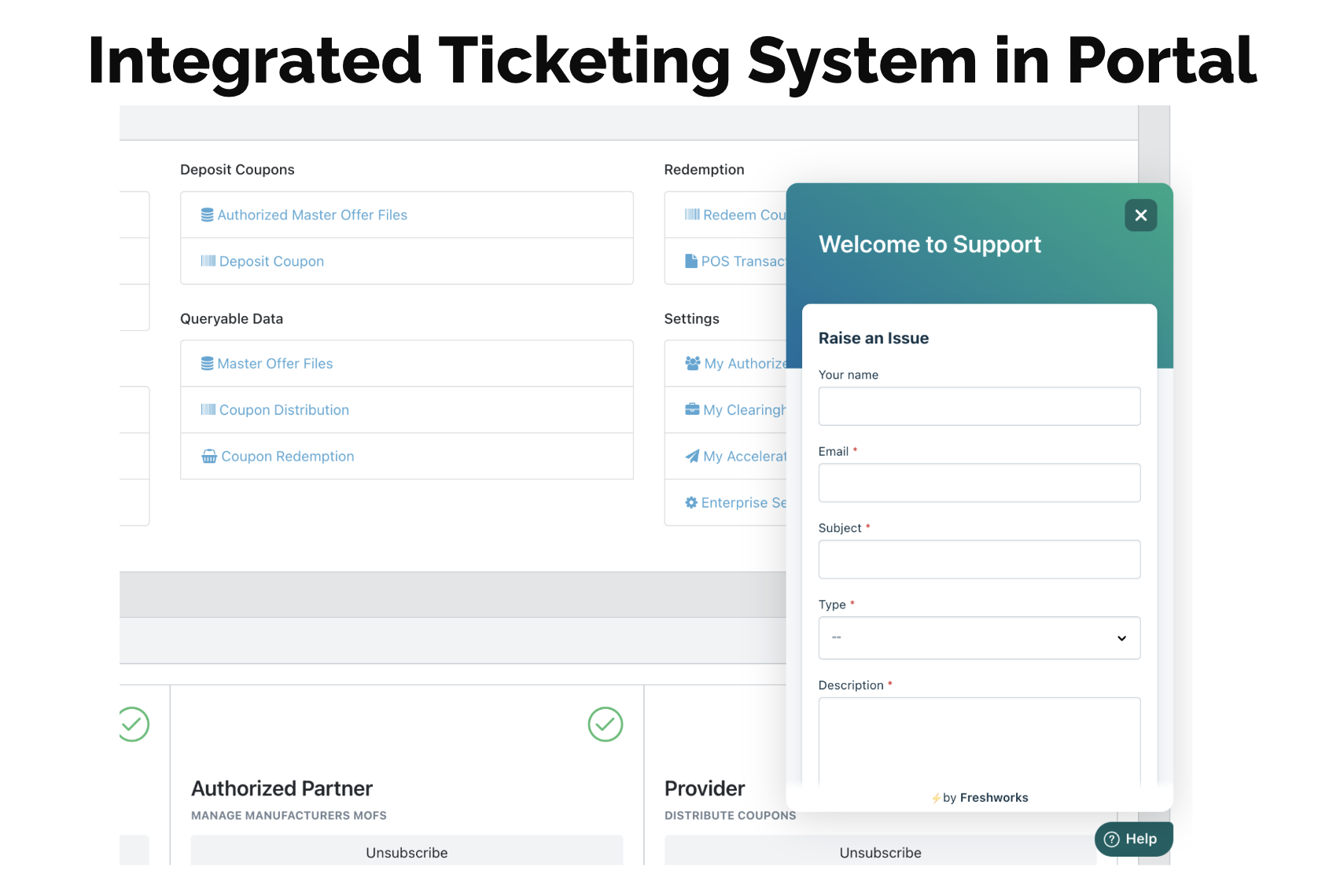
Task: Unsubscribe from the Provider role
Action: pyautogui.click(x=880, y=852)
